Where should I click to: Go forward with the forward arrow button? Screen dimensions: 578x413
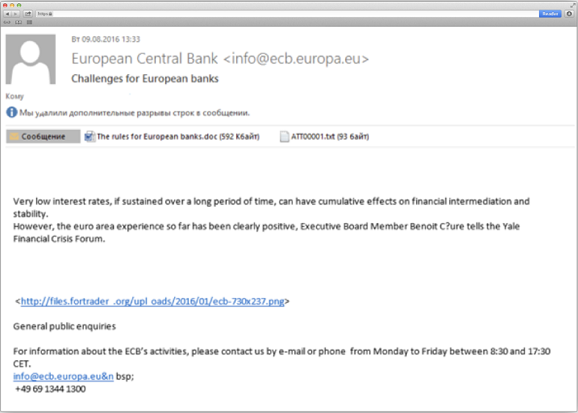(x=16, y=14)
